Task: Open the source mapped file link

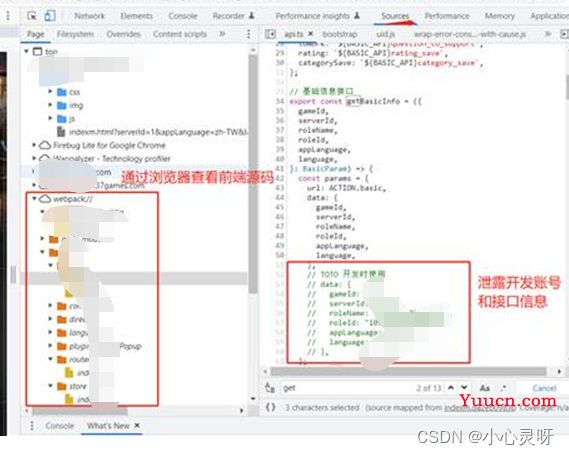Action: click(480, 407)
